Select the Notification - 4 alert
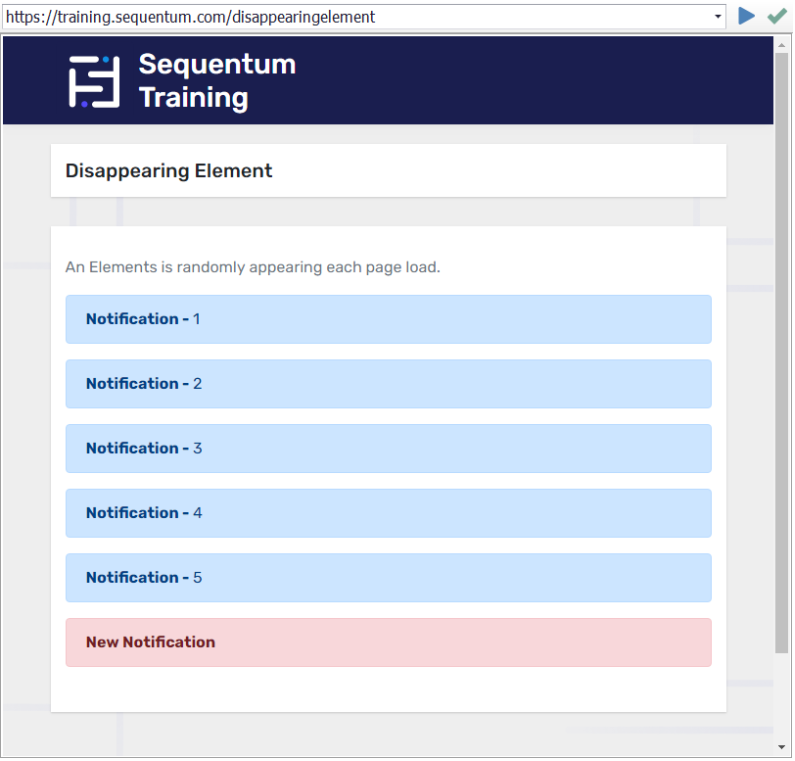The height and width of the screenshot is (761, 795). pos(388,513)
